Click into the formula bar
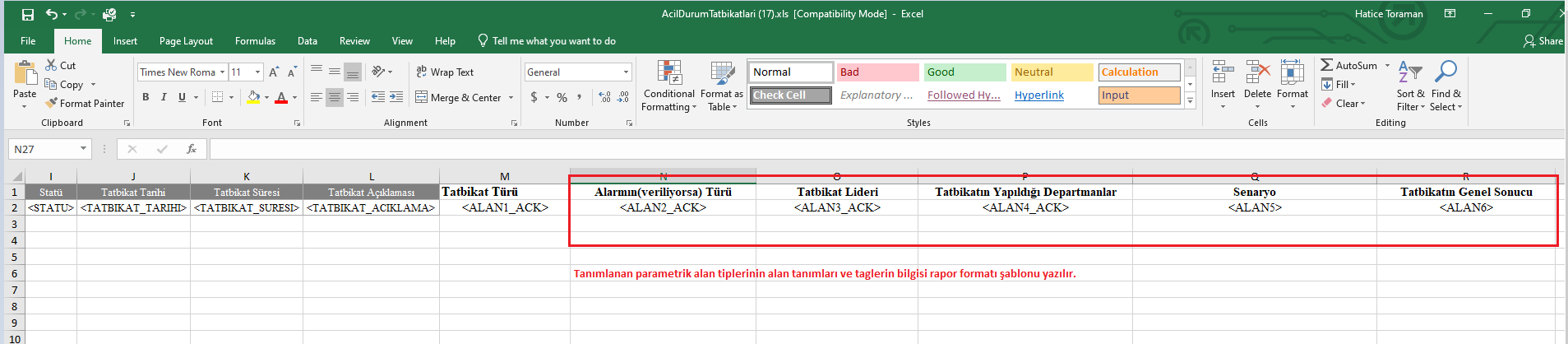Screen dimensions: 1568x344 pos(886,149)
